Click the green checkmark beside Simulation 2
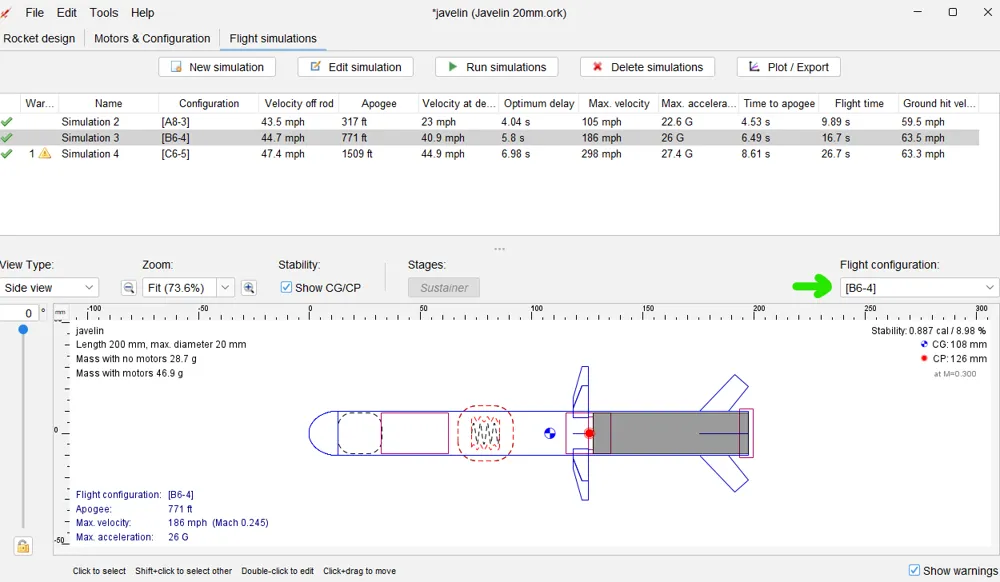The width and height of the screenshot is (1000, 582). tap(7, 122)
